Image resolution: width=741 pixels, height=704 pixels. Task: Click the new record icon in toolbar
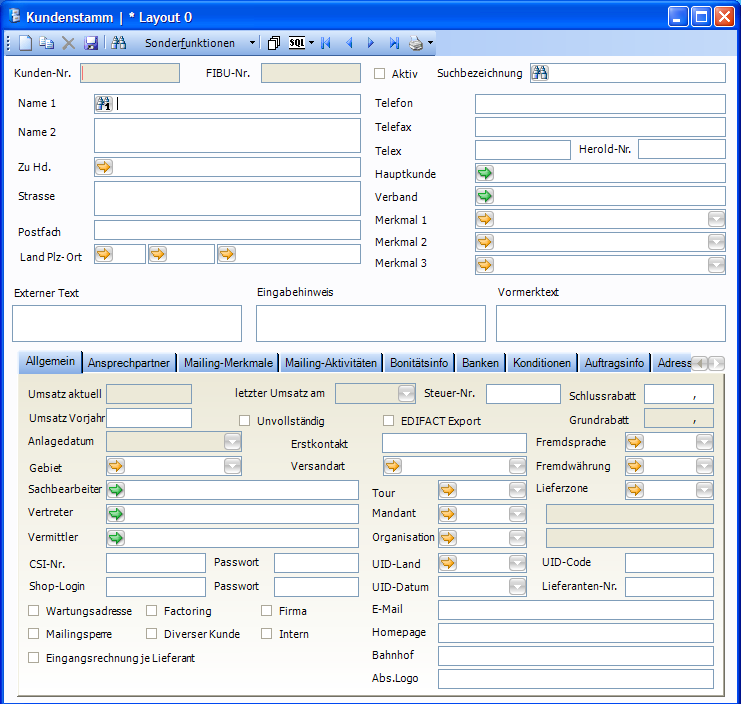point(26,43)
